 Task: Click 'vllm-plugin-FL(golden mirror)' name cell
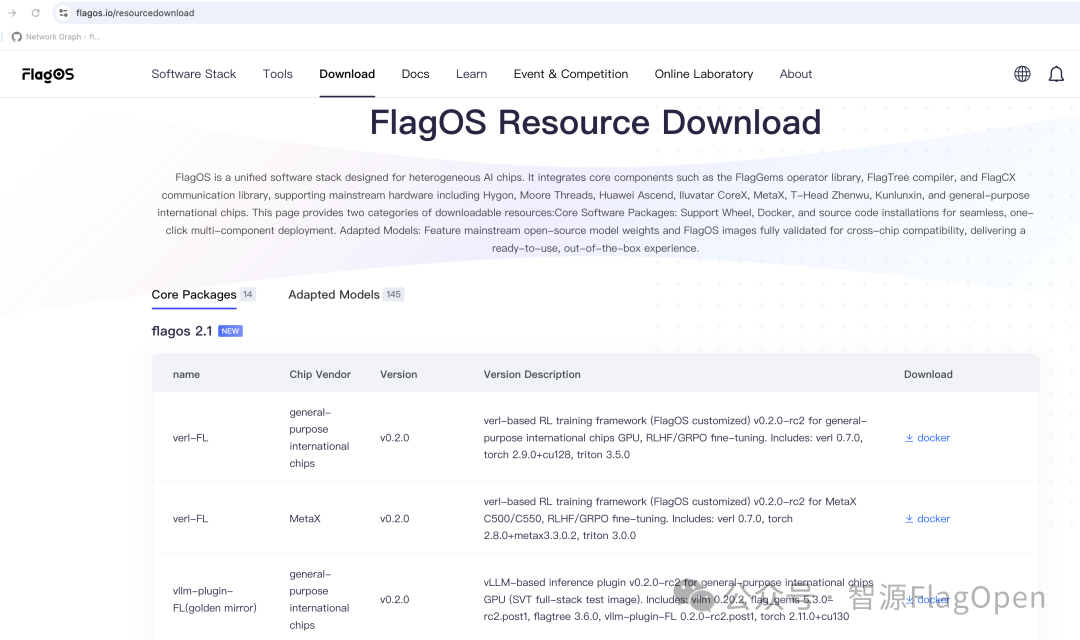pyautogui.click(x=215, y=599)
